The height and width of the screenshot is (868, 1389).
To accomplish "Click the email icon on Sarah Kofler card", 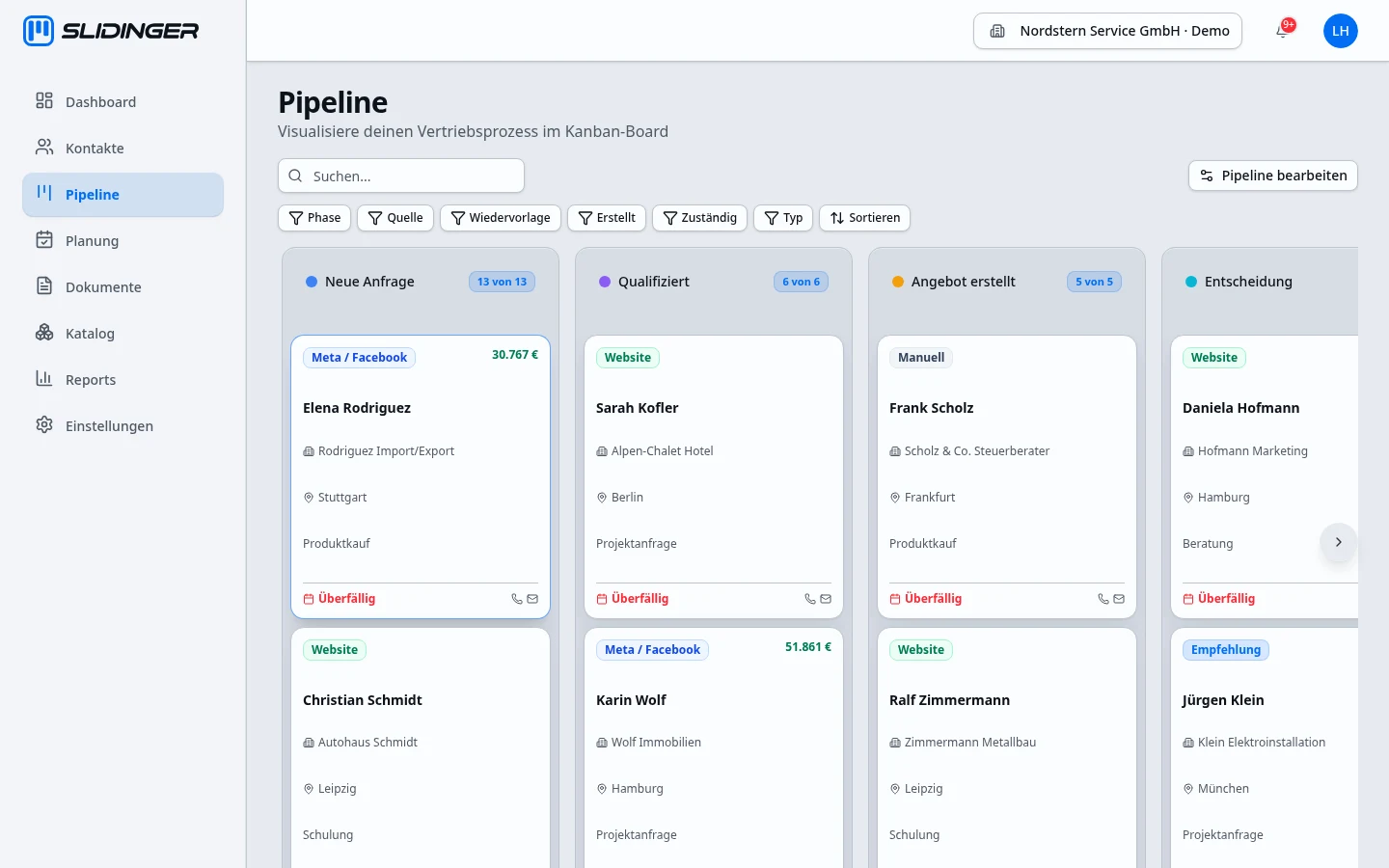I will click(x=826, y=599).
